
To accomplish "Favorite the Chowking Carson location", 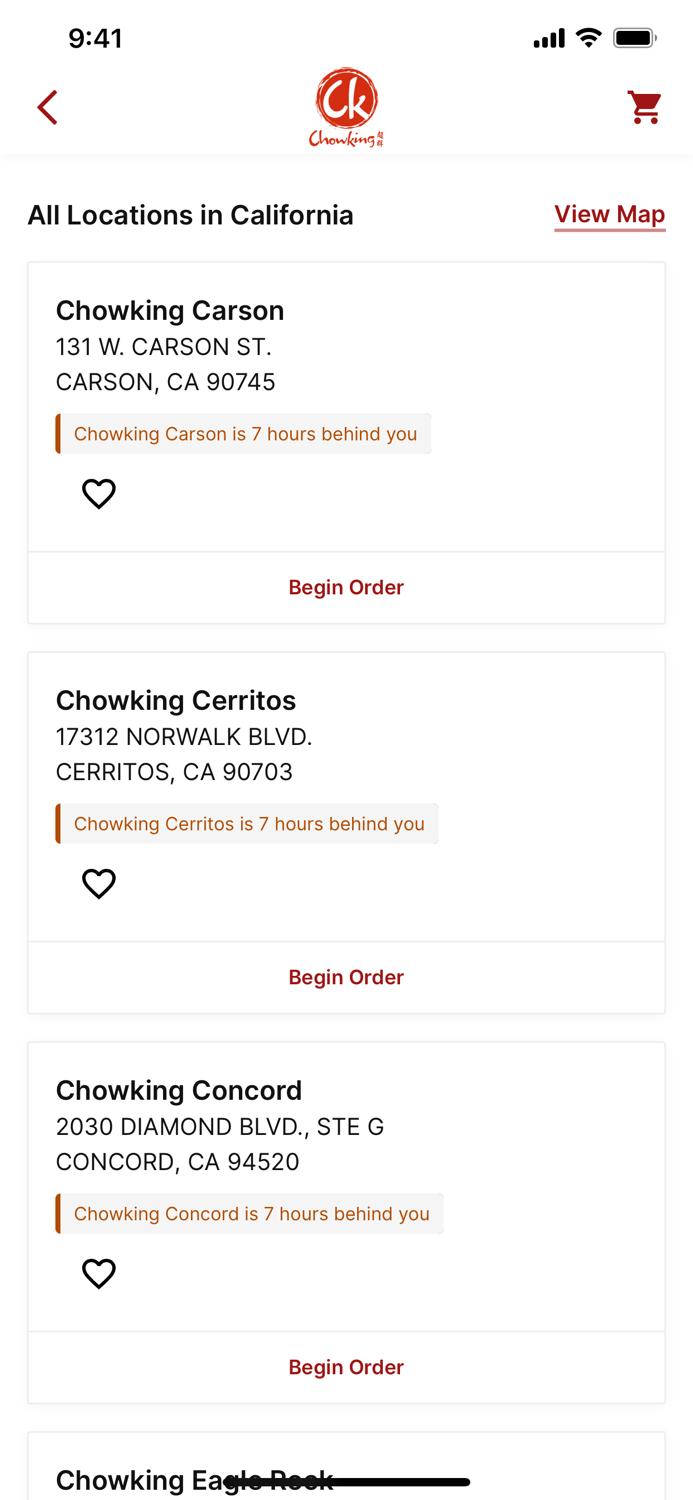I will point(99,493).
